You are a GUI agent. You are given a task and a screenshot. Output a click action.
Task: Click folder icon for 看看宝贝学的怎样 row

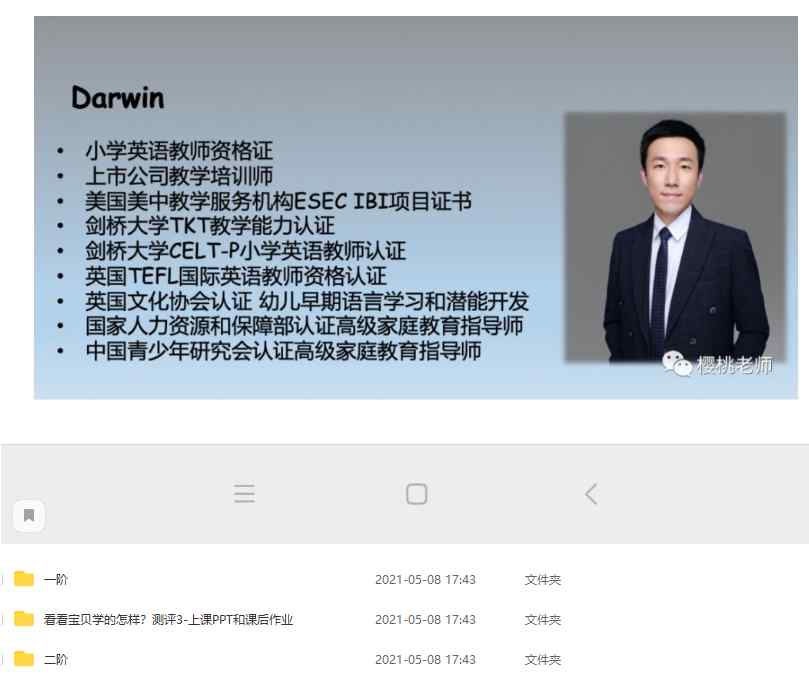[24, 619]
